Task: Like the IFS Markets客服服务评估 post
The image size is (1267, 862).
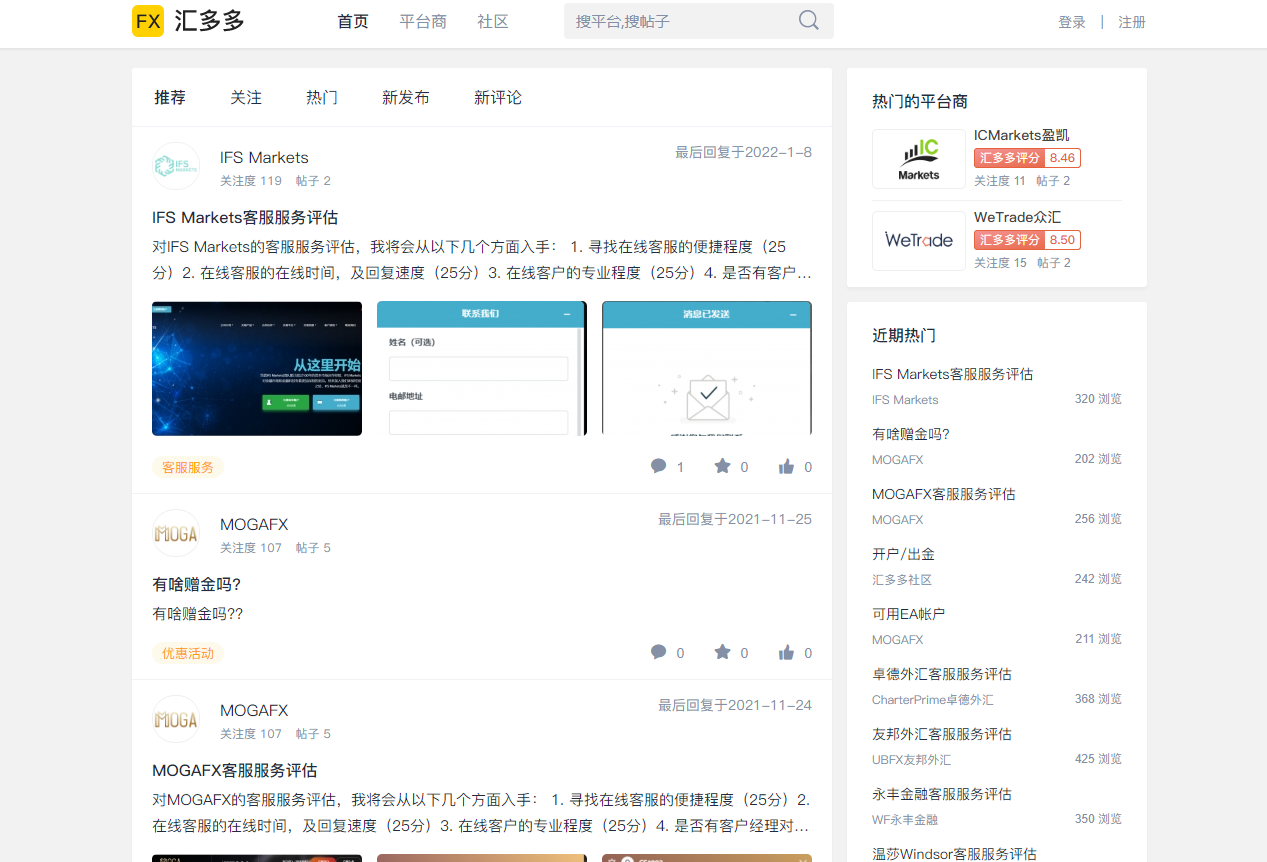Action: (786, 466)
